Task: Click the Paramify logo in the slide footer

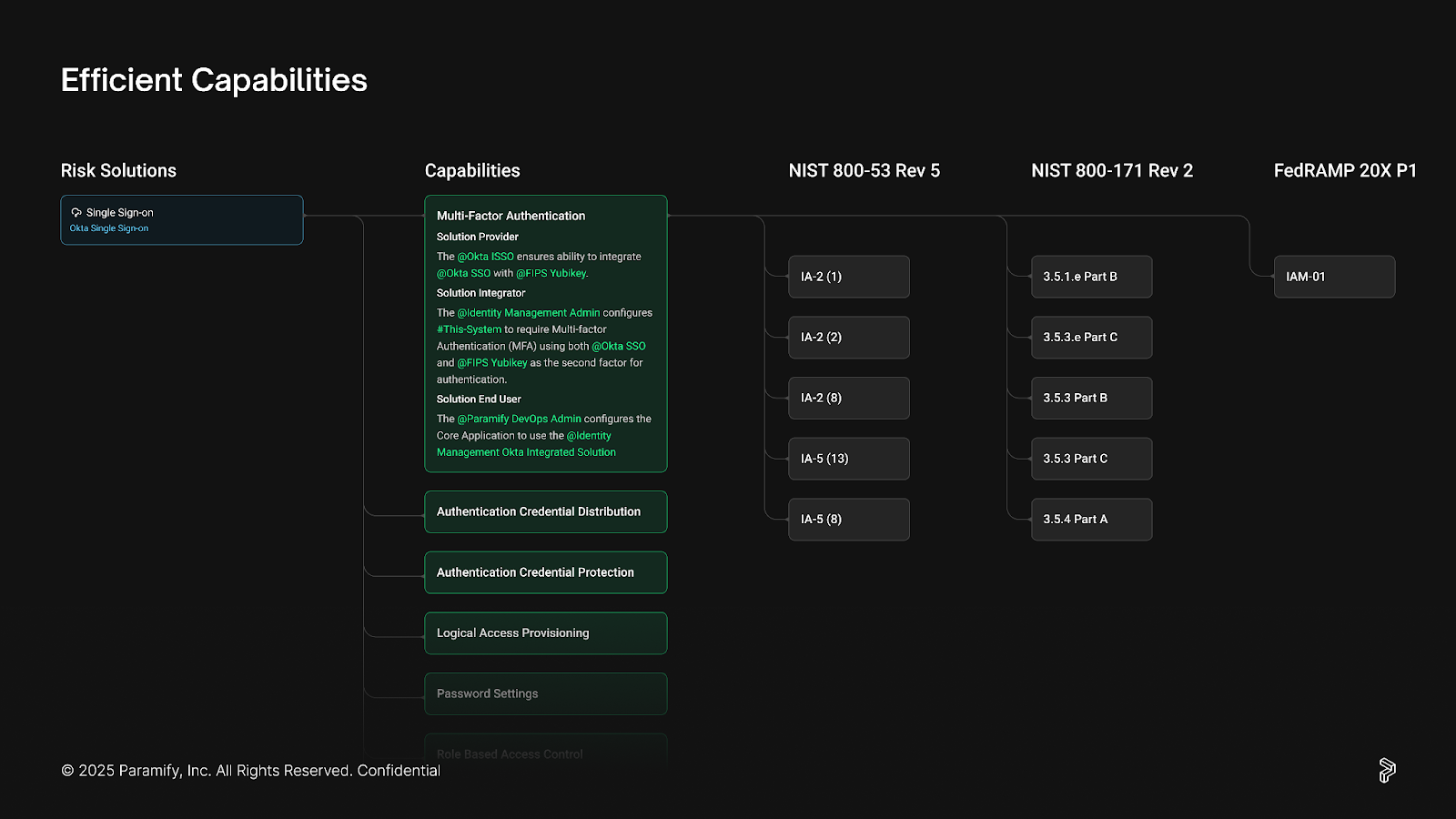Action: tap(1387, 770)
